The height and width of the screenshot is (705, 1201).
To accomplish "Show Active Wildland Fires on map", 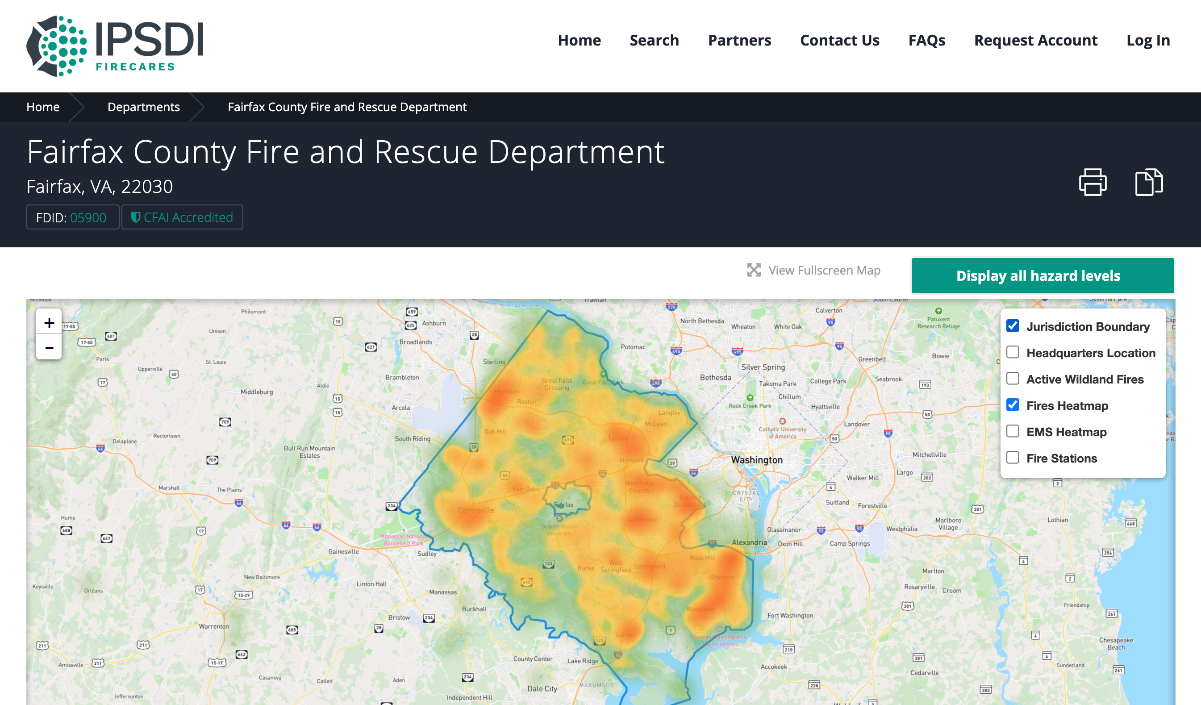I will coord(1013,378).
